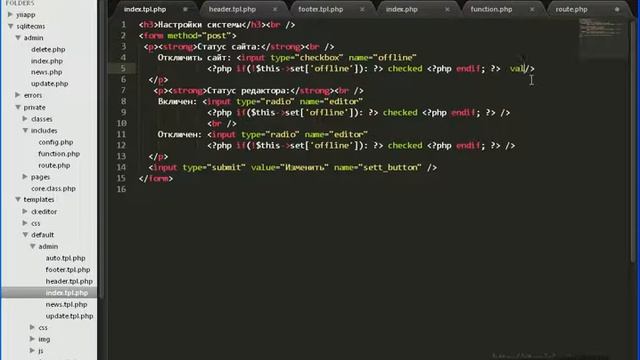640x360 pixels.
Task: Expand the img folder
Action: (x=33, y=339)
